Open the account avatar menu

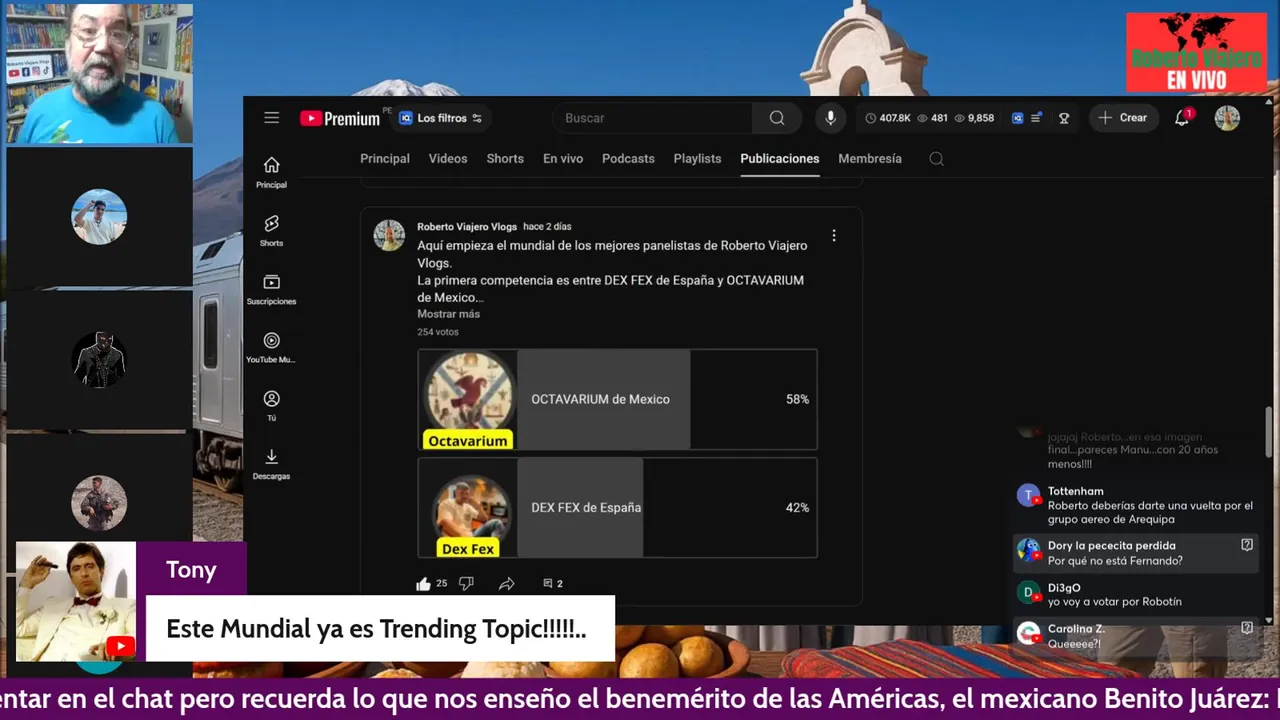point(1227,118)
